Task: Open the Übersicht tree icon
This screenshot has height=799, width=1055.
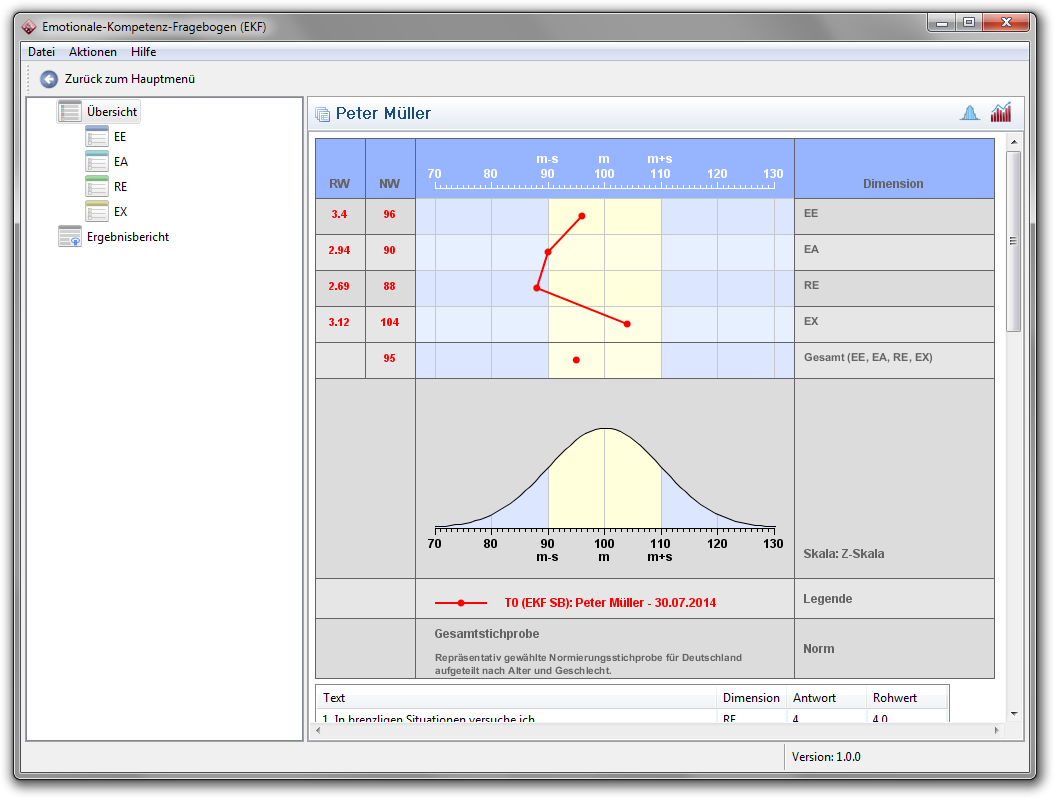Action: (70, 112)
